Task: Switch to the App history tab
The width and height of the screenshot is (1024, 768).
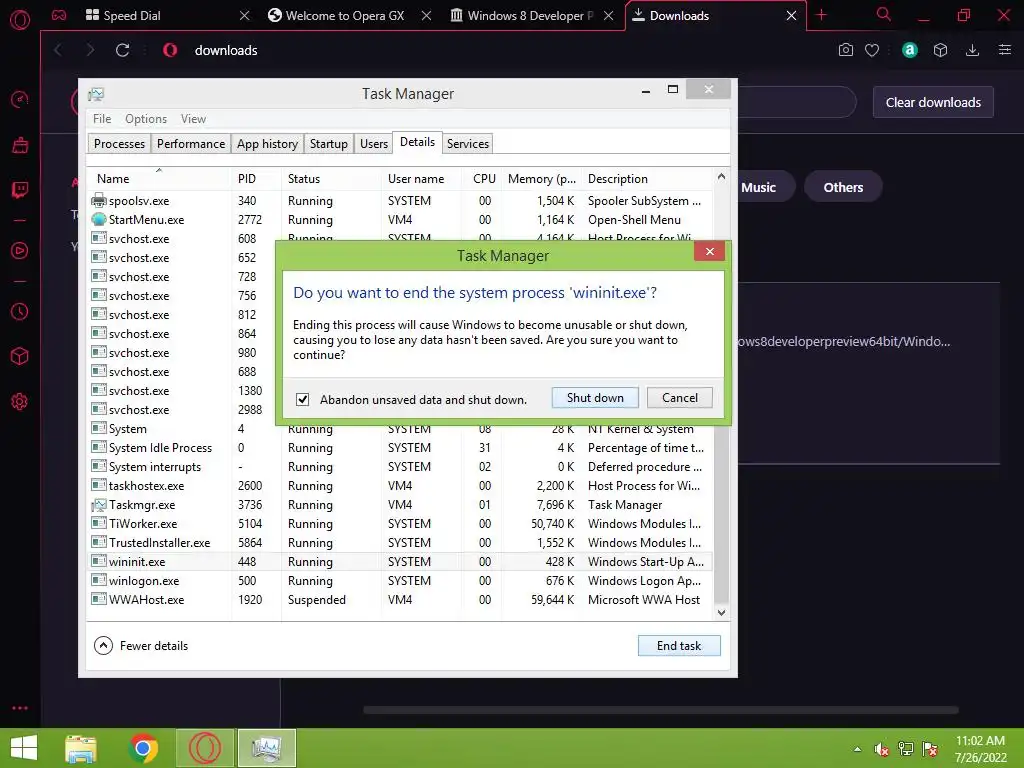Action: [x=267, y=144]
